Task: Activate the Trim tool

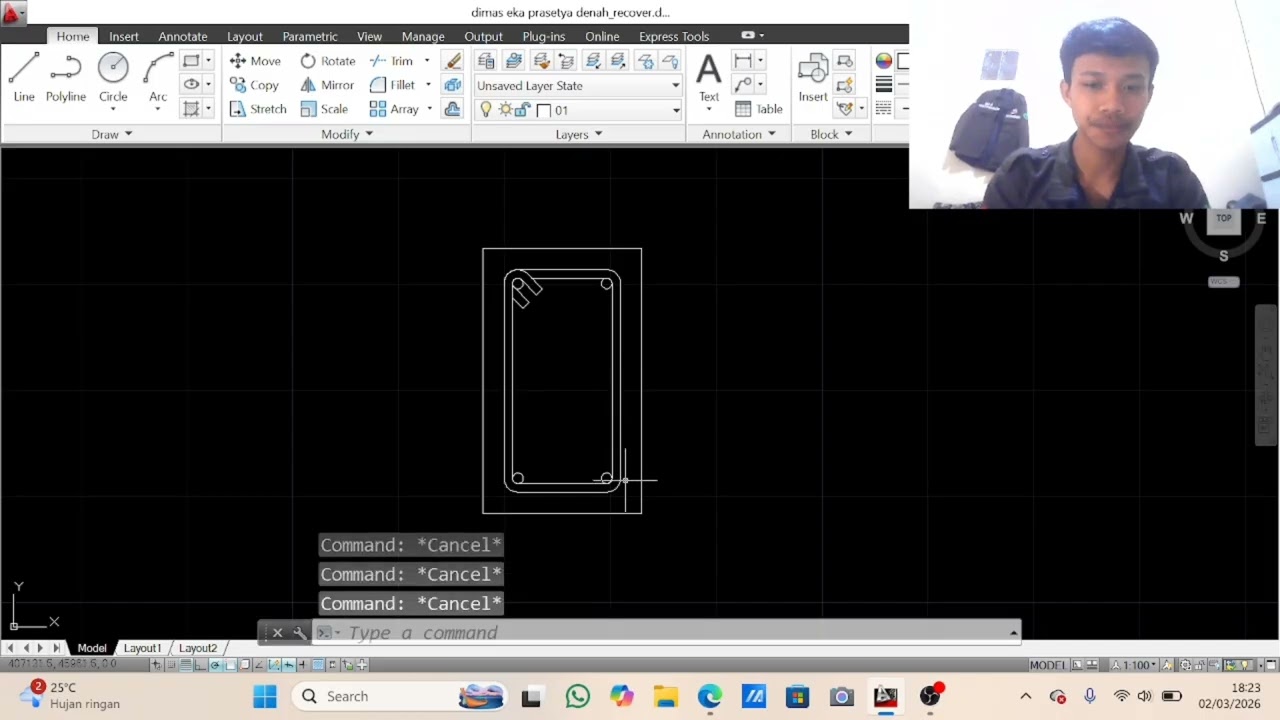Action: 392,61
